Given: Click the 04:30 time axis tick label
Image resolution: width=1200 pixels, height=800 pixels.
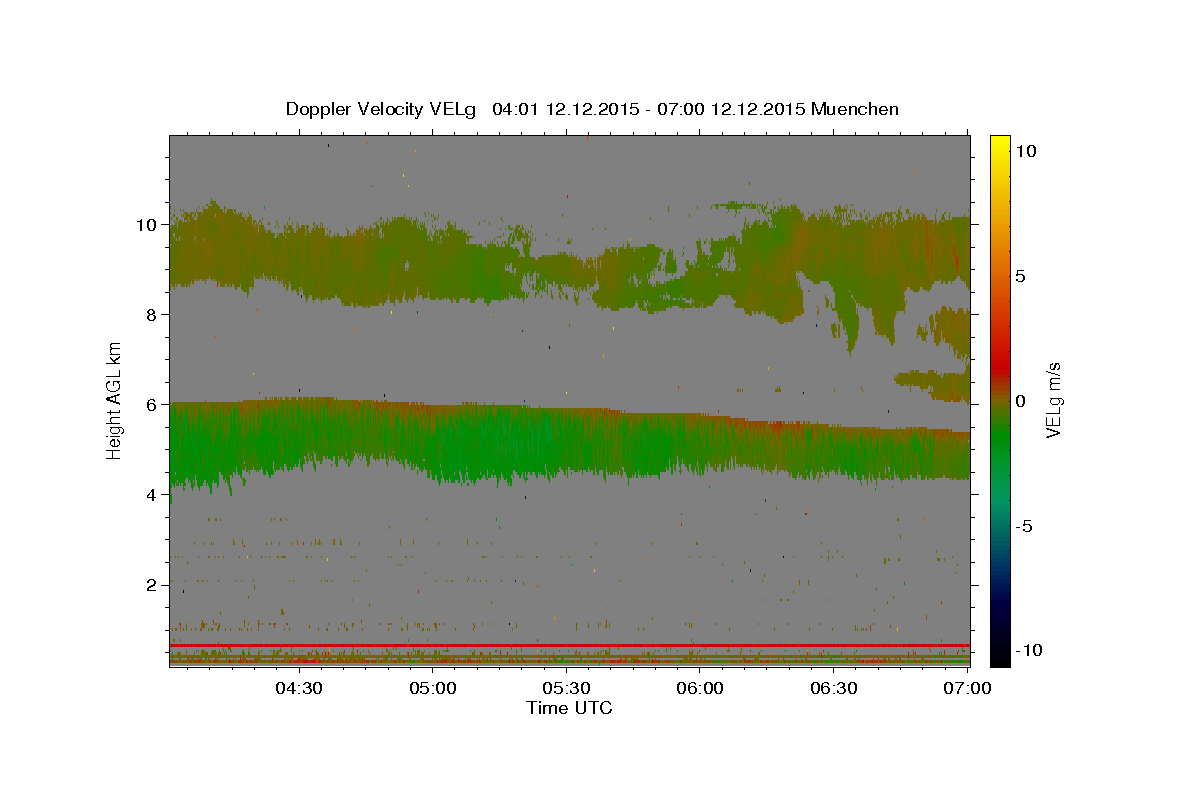Looking at the screenshot, I should [x=298, y=688].
